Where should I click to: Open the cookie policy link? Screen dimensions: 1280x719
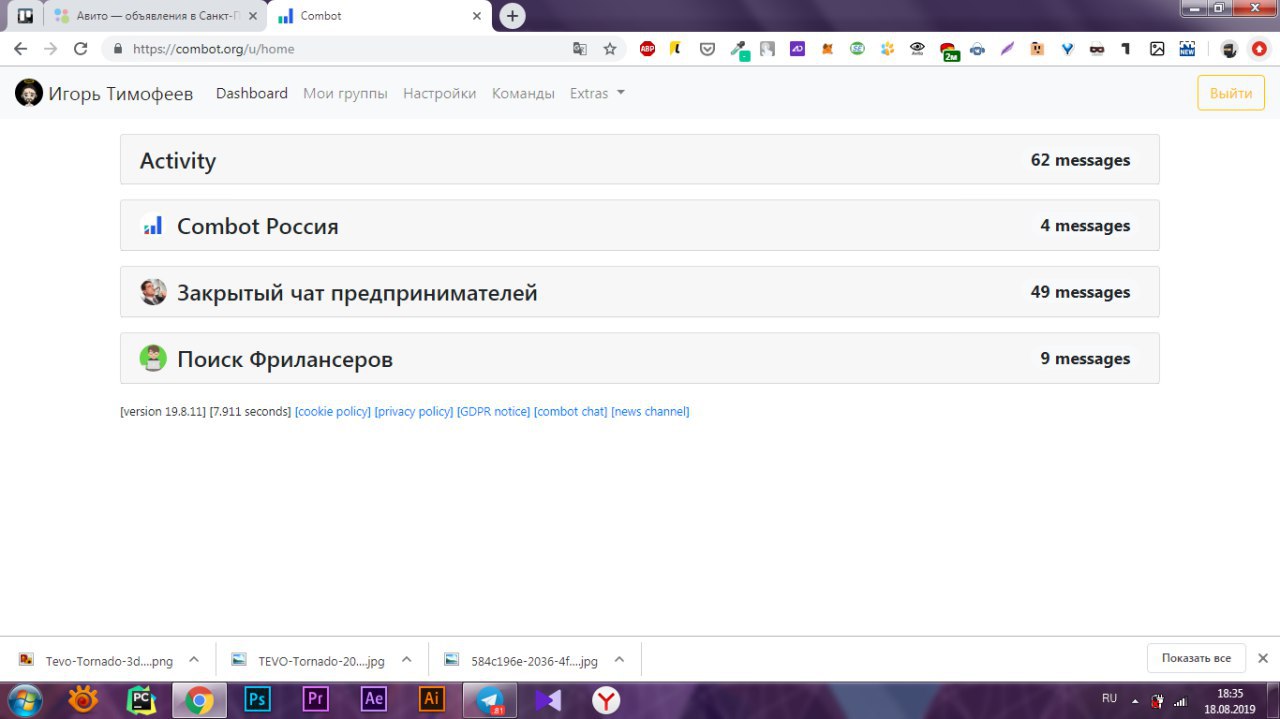coord(333,412)
